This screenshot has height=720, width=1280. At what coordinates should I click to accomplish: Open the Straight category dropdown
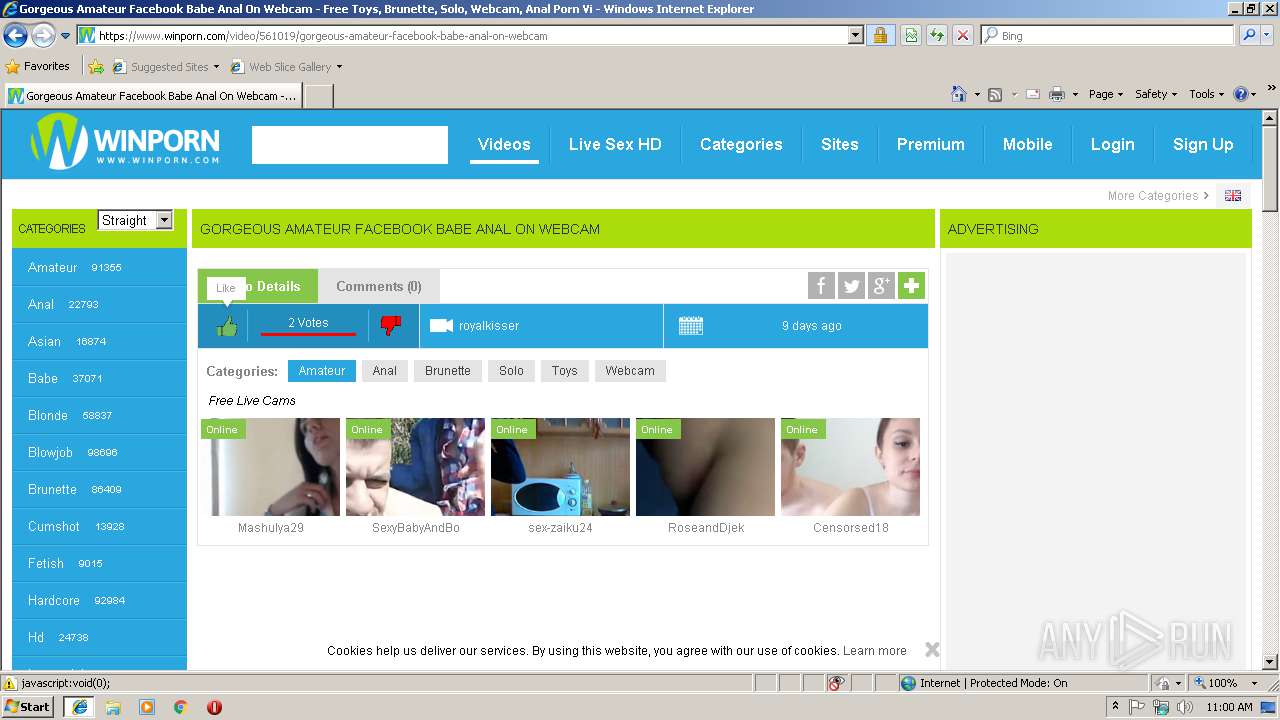[x=135, y=220]
